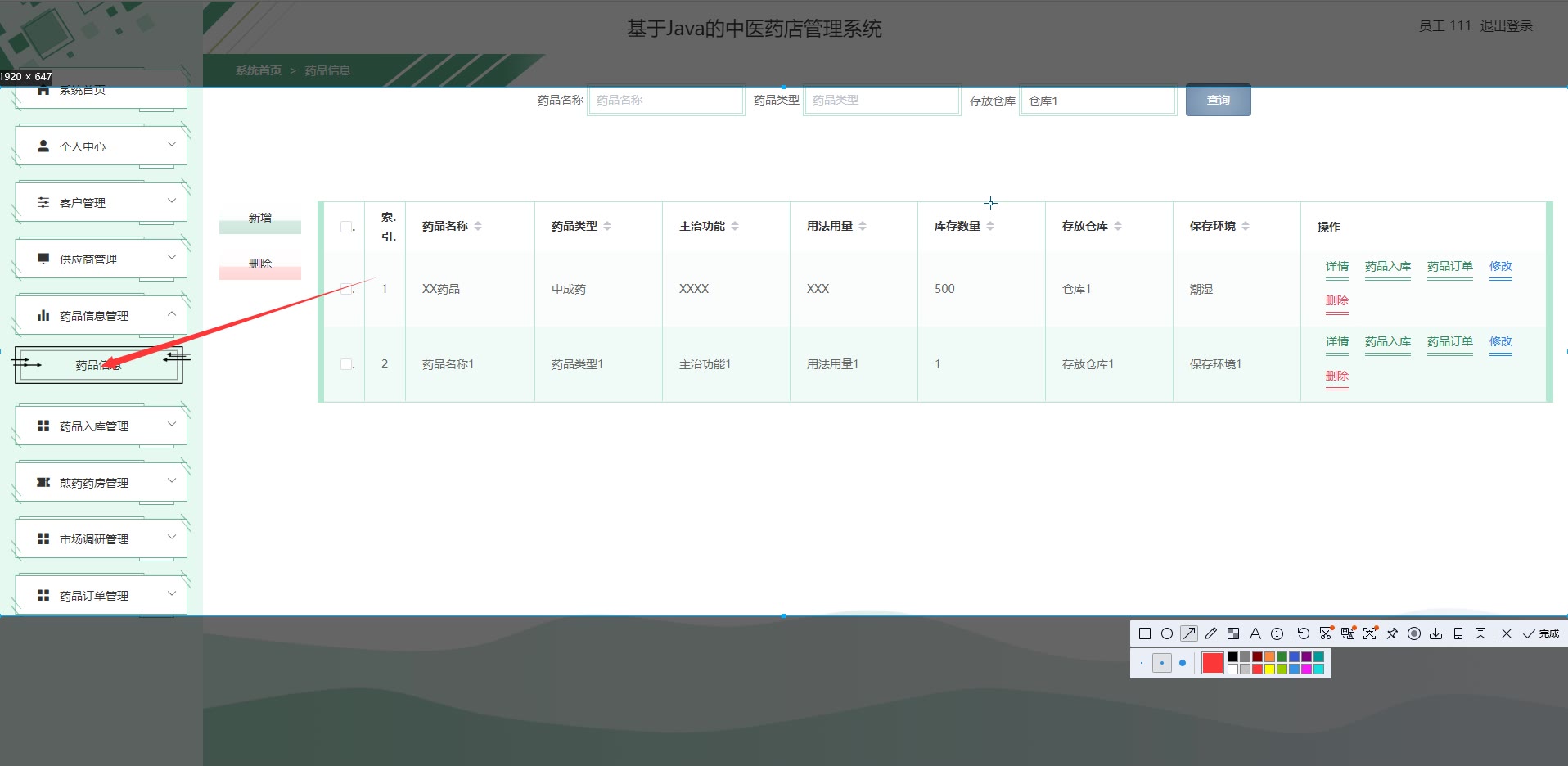Collapse the 药品信息管理 sidebar menu
This screenshot has height=766, width=1568.
pyautogui.click(x=101, y=316)
